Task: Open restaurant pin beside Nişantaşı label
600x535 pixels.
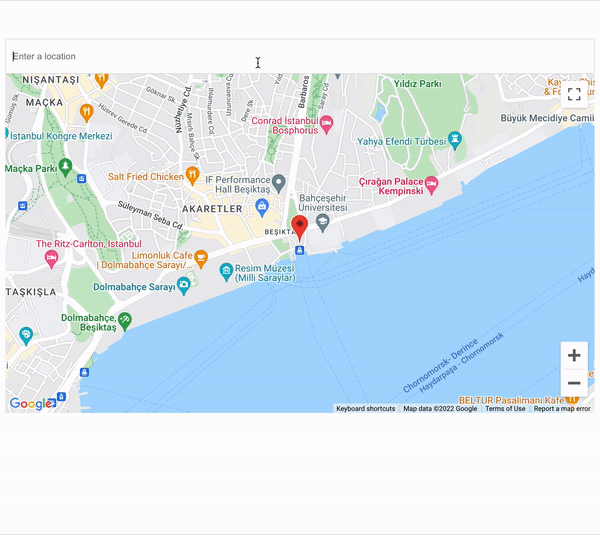Action: [101, 80]
